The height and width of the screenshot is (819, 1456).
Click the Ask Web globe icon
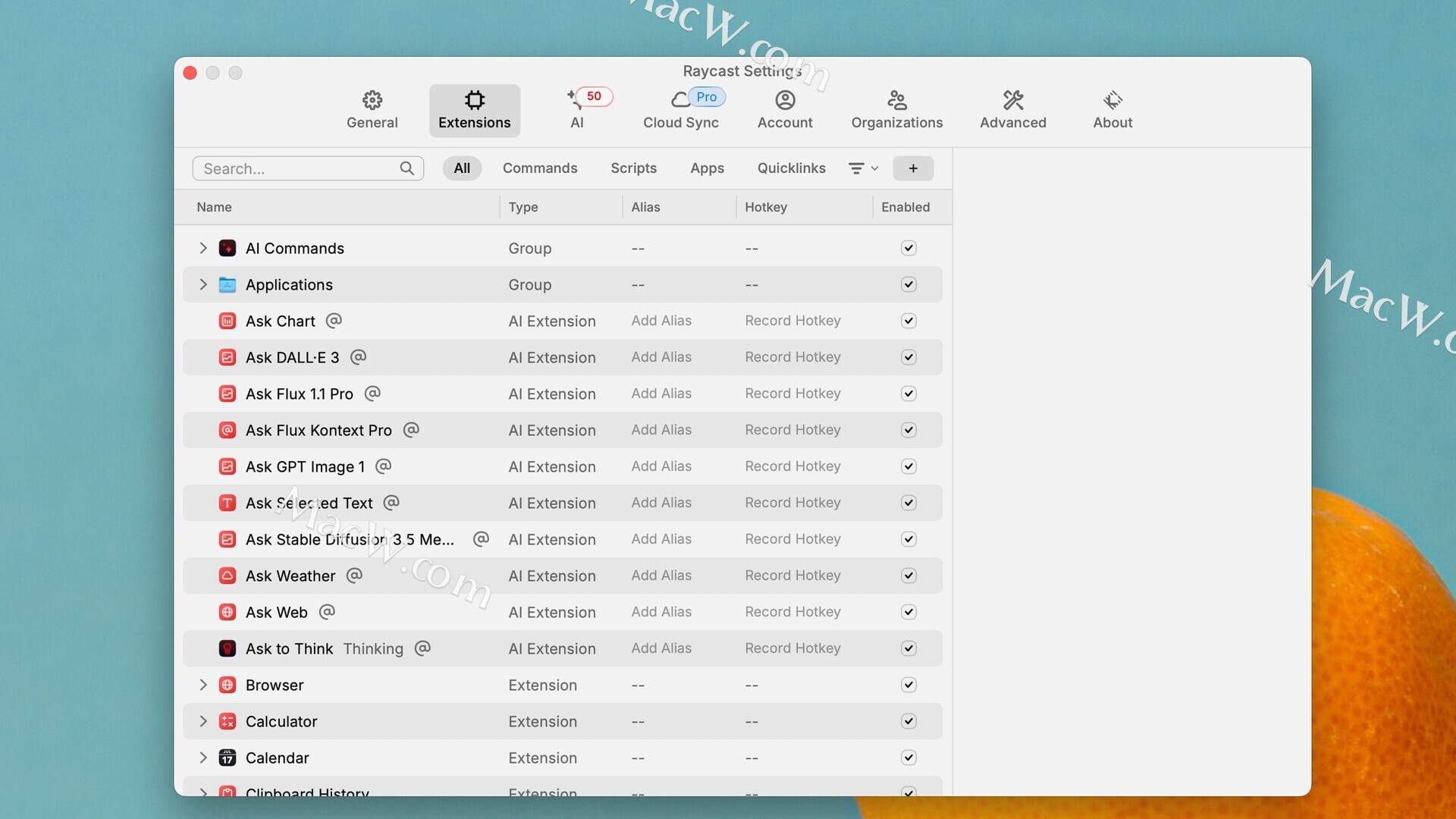(227, 612)
